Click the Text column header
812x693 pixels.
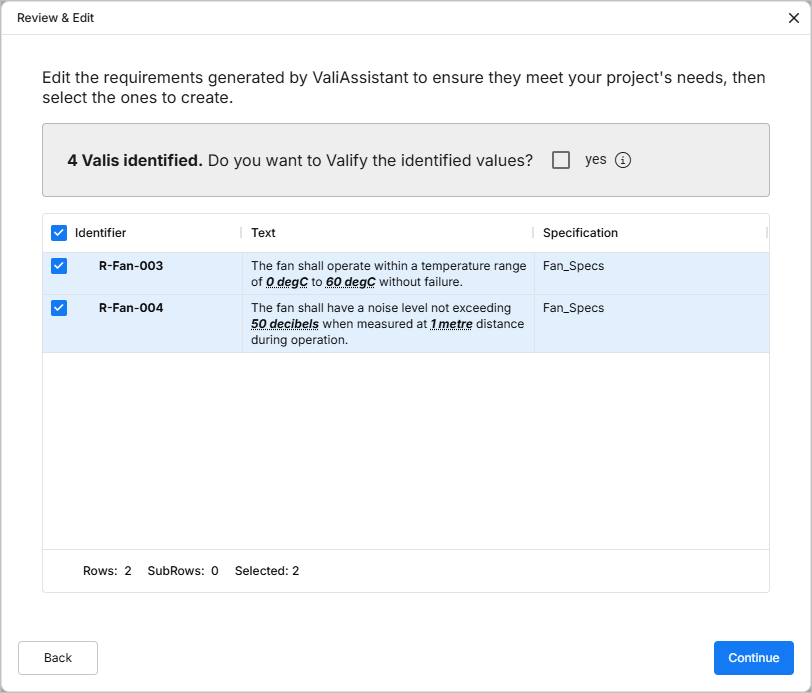(264, 233)
